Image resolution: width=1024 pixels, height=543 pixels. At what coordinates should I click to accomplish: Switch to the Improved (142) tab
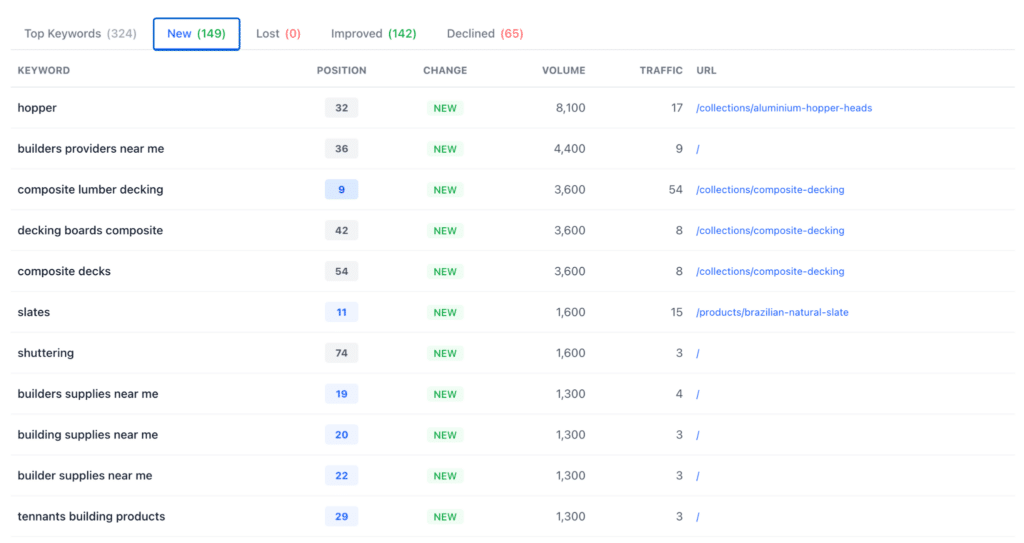point(374,34)
